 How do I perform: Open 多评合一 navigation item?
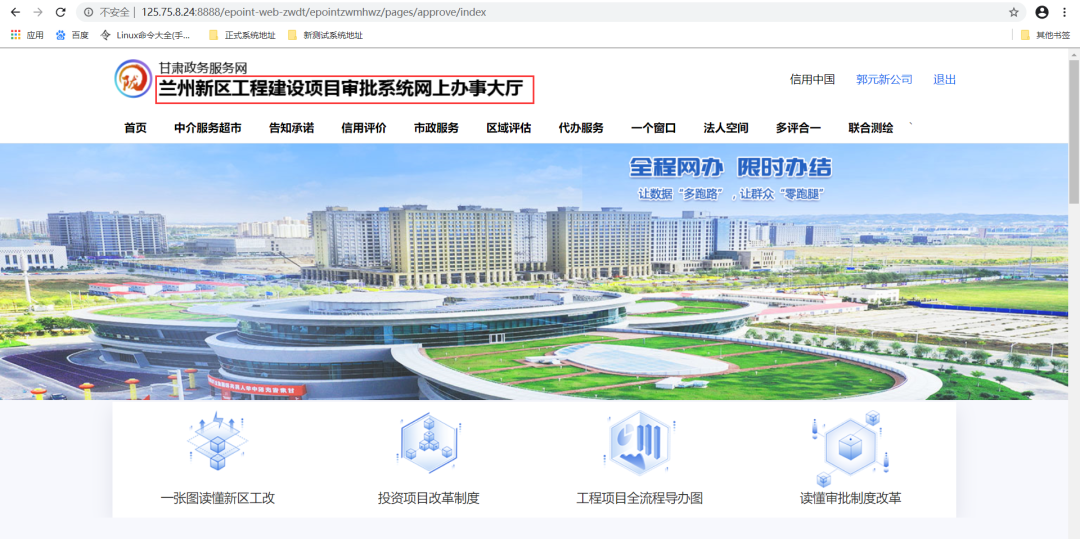[x=798, y=128]
